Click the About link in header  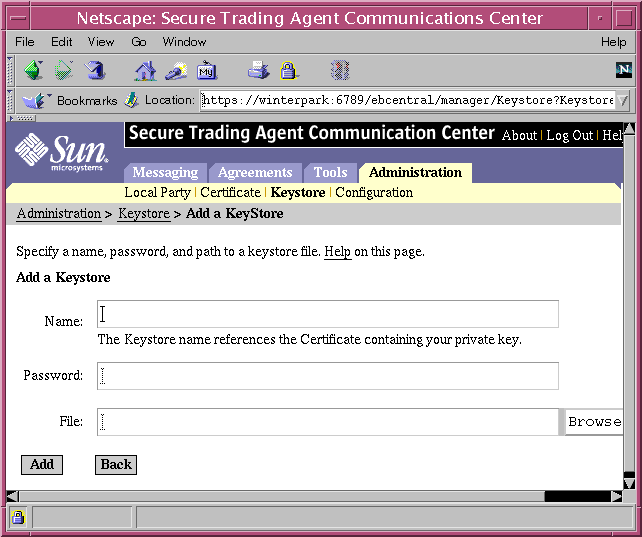(519, 135)
